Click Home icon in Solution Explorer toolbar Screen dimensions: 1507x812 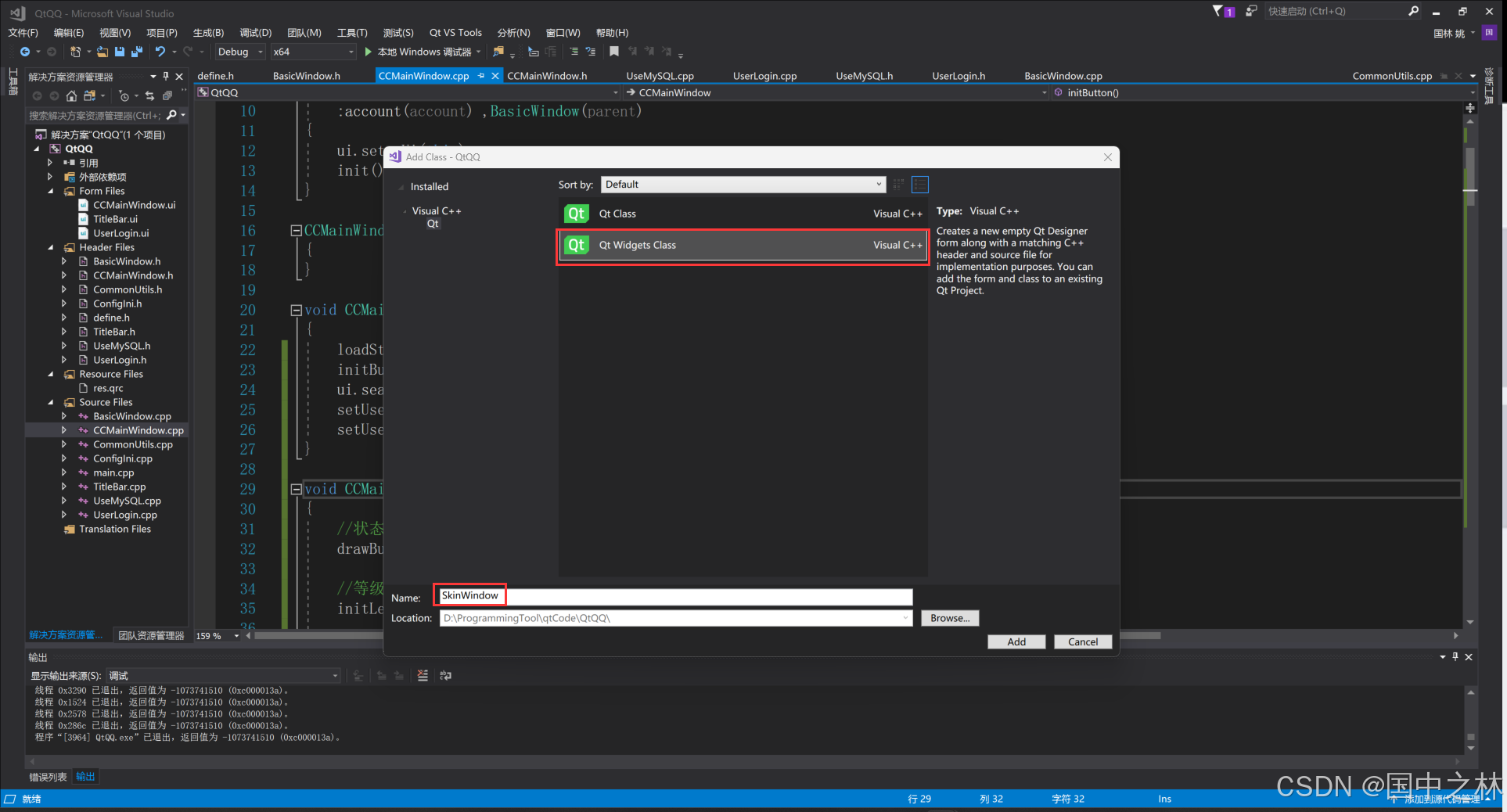pos(71,95)
